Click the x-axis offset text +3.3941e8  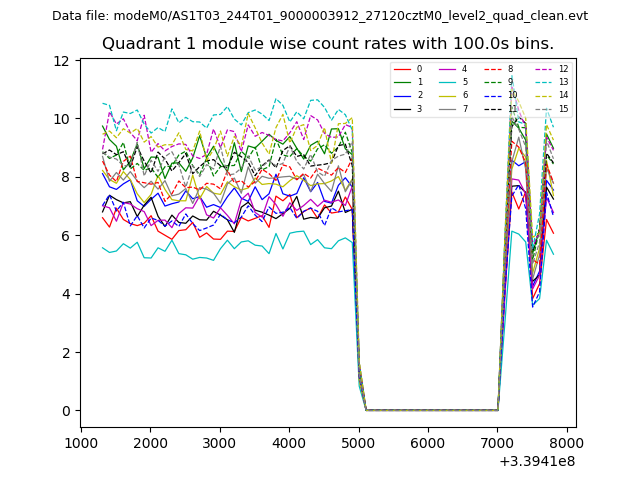[x=535, y=461]
